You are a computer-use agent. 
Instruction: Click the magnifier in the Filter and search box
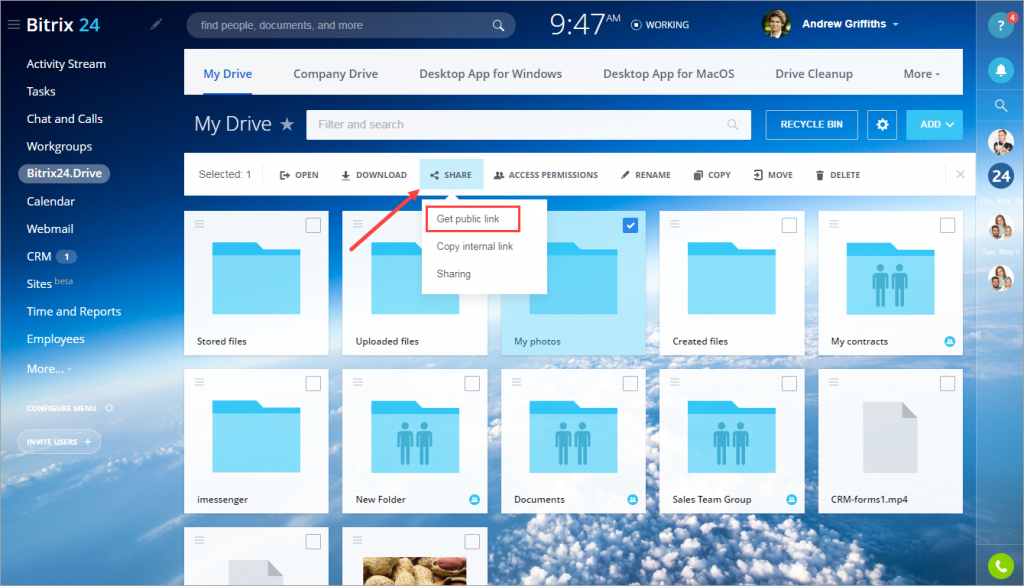click(x=733, y=124)
